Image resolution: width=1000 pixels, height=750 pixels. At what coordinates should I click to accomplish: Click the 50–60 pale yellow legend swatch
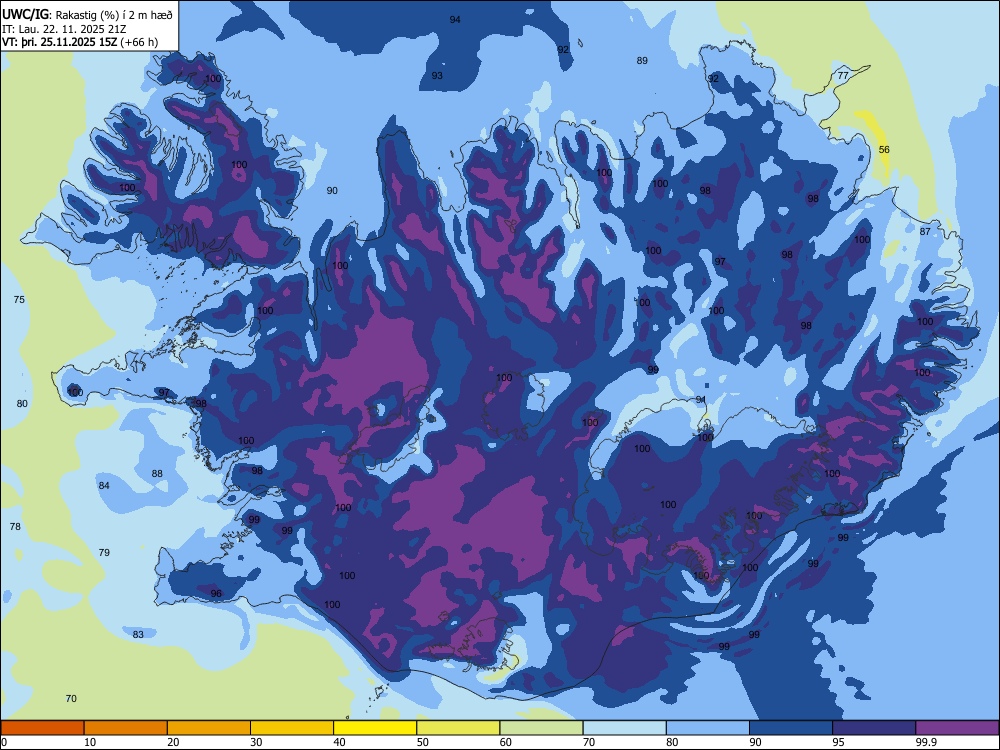pyautogui.click(x=458, y=728)
